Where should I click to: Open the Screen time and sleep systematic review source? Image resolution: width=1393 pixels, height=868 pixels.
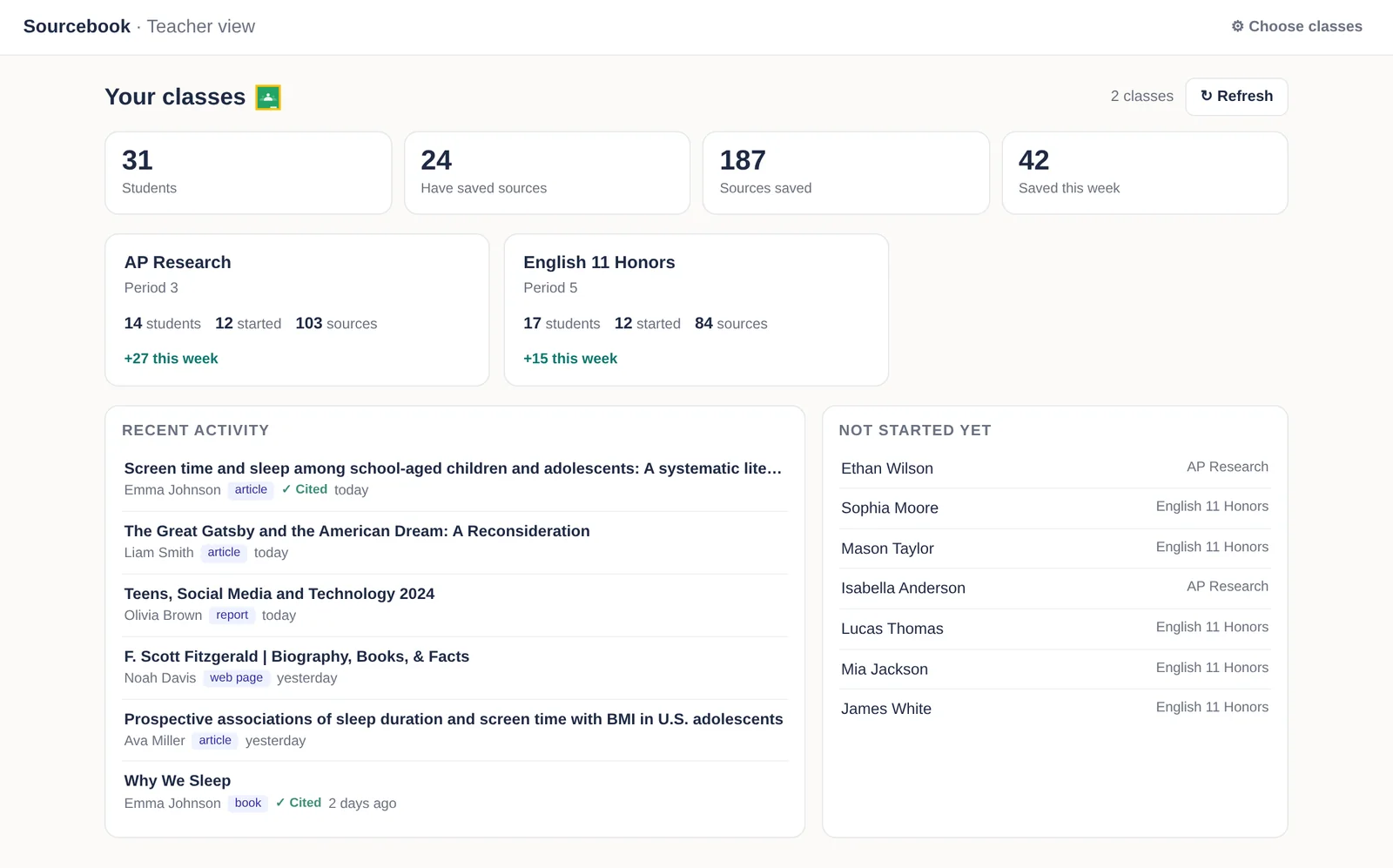453,468
